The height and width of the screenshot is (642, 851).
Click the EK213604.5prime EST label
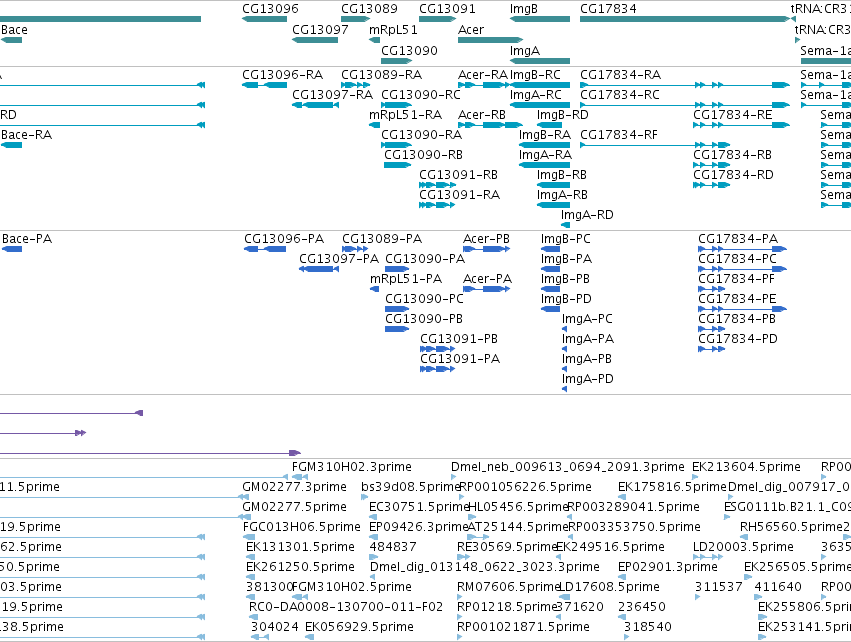point(746,467)
